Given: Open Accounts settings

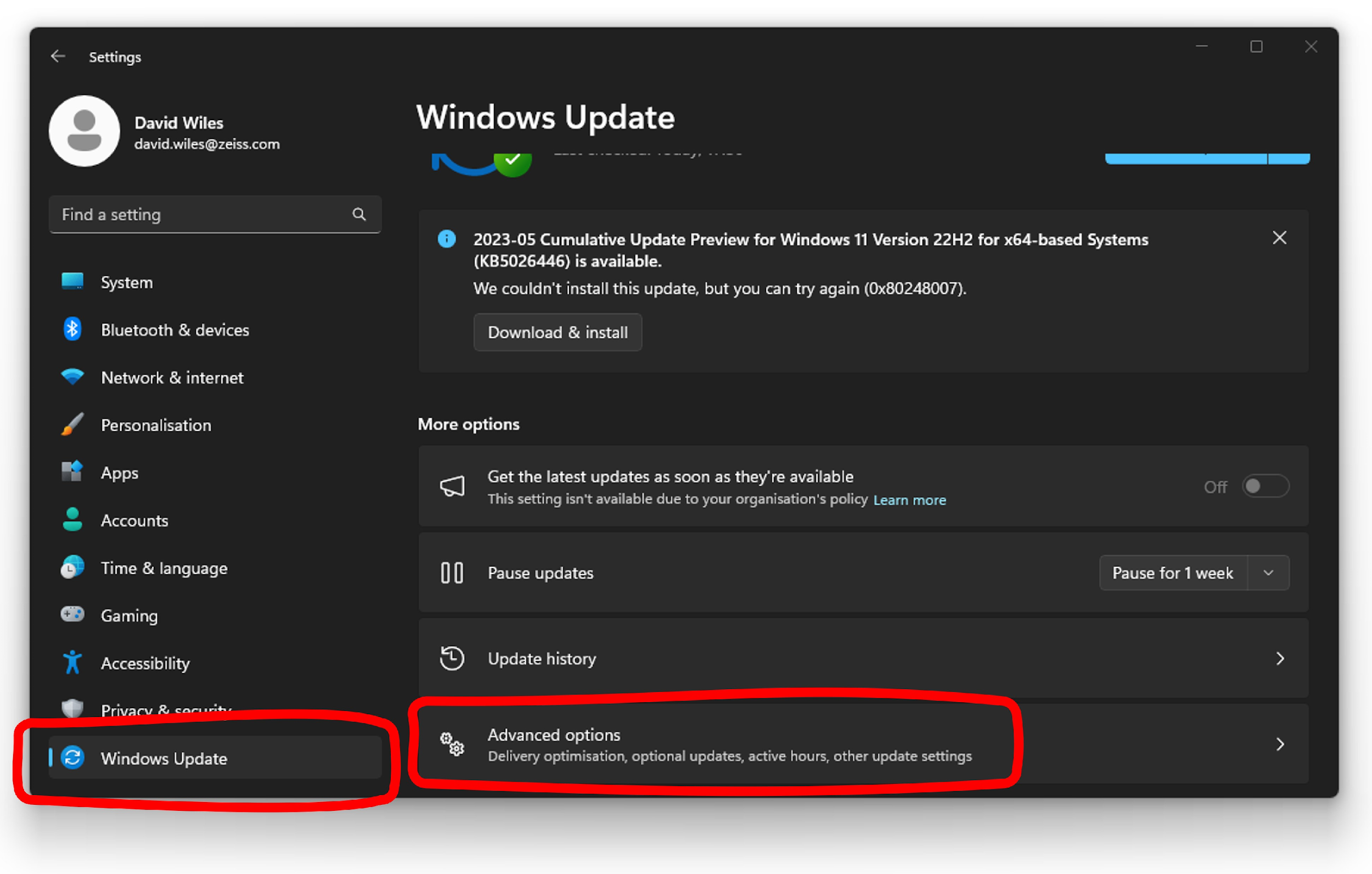Looking at the screenshot, I should [134, 520].
